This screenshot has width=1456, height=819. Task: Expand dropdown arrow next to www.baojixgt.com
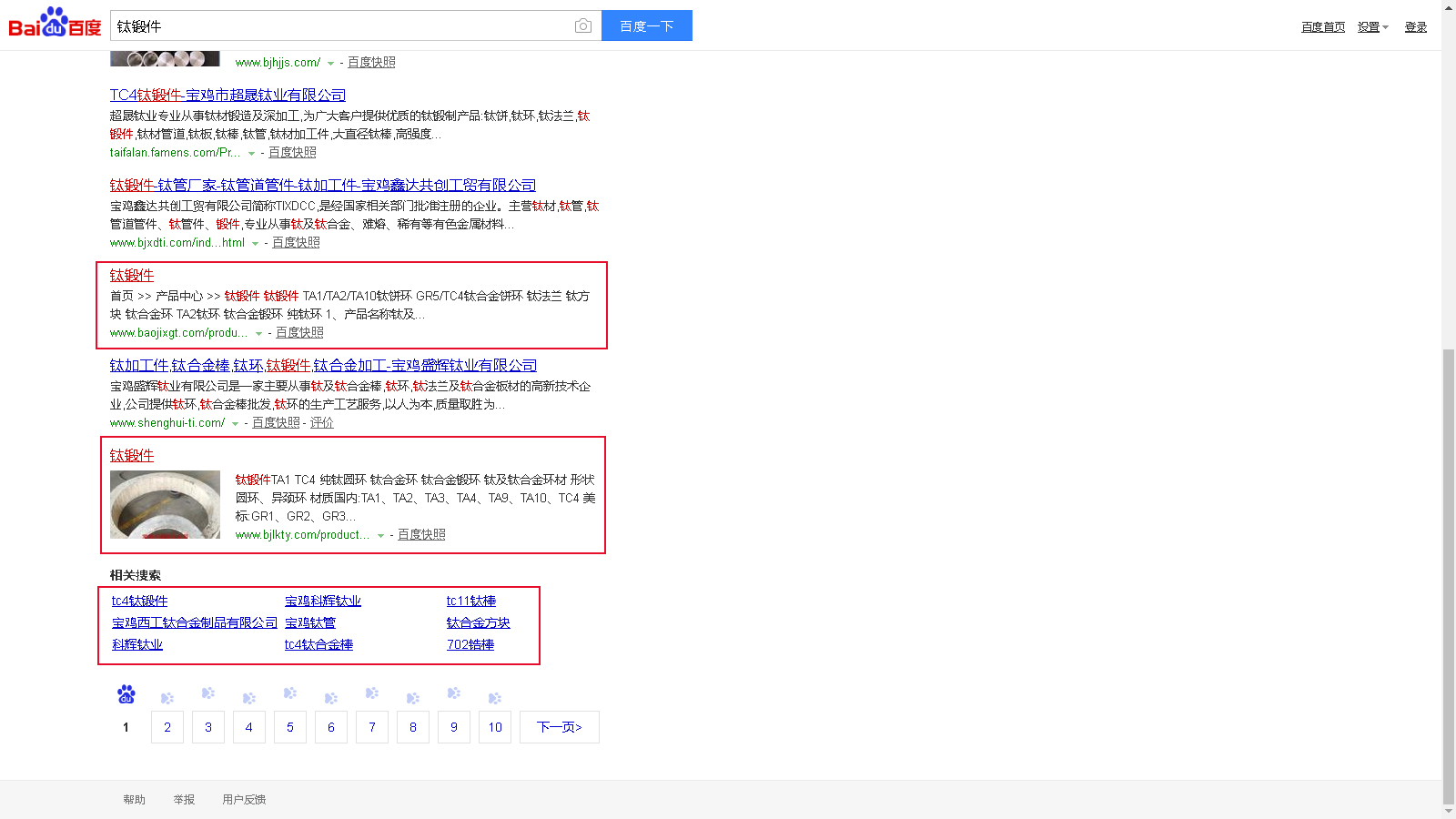[258, 333]
